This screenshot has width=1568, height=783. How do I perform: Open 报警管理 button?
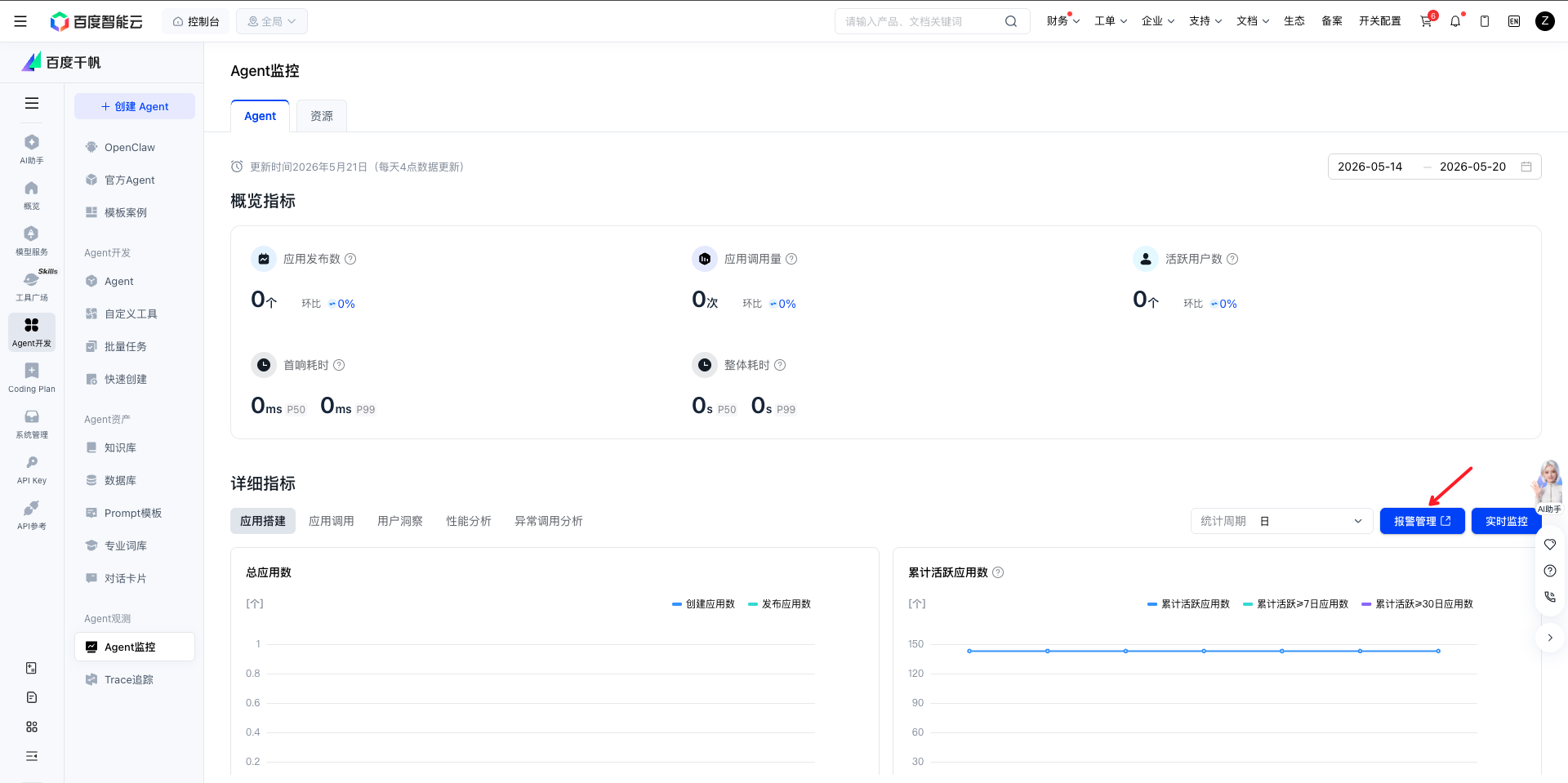[1422, 521]
